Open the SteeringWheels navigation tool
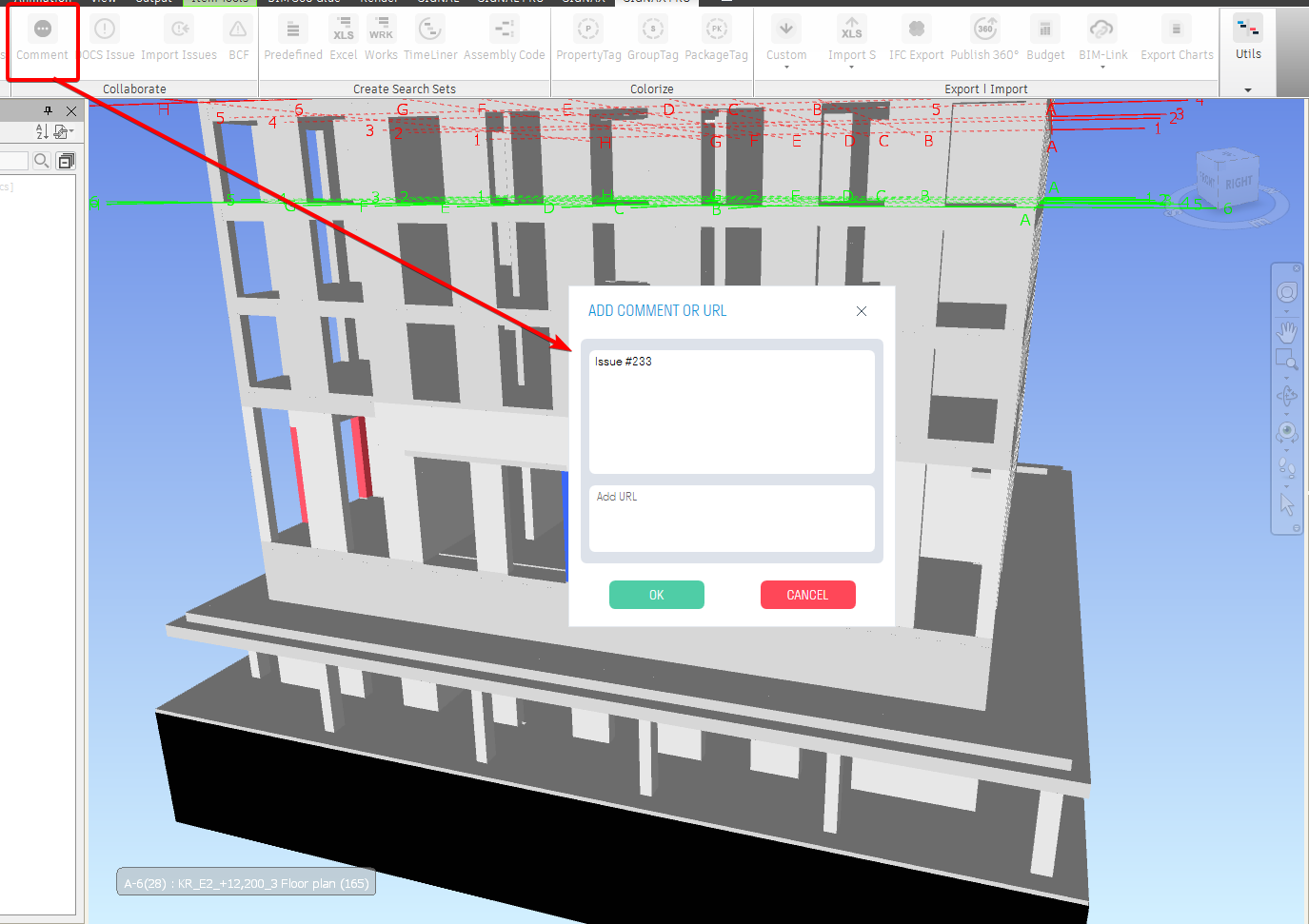The image size is (1309, 924). click(1287, 292)
